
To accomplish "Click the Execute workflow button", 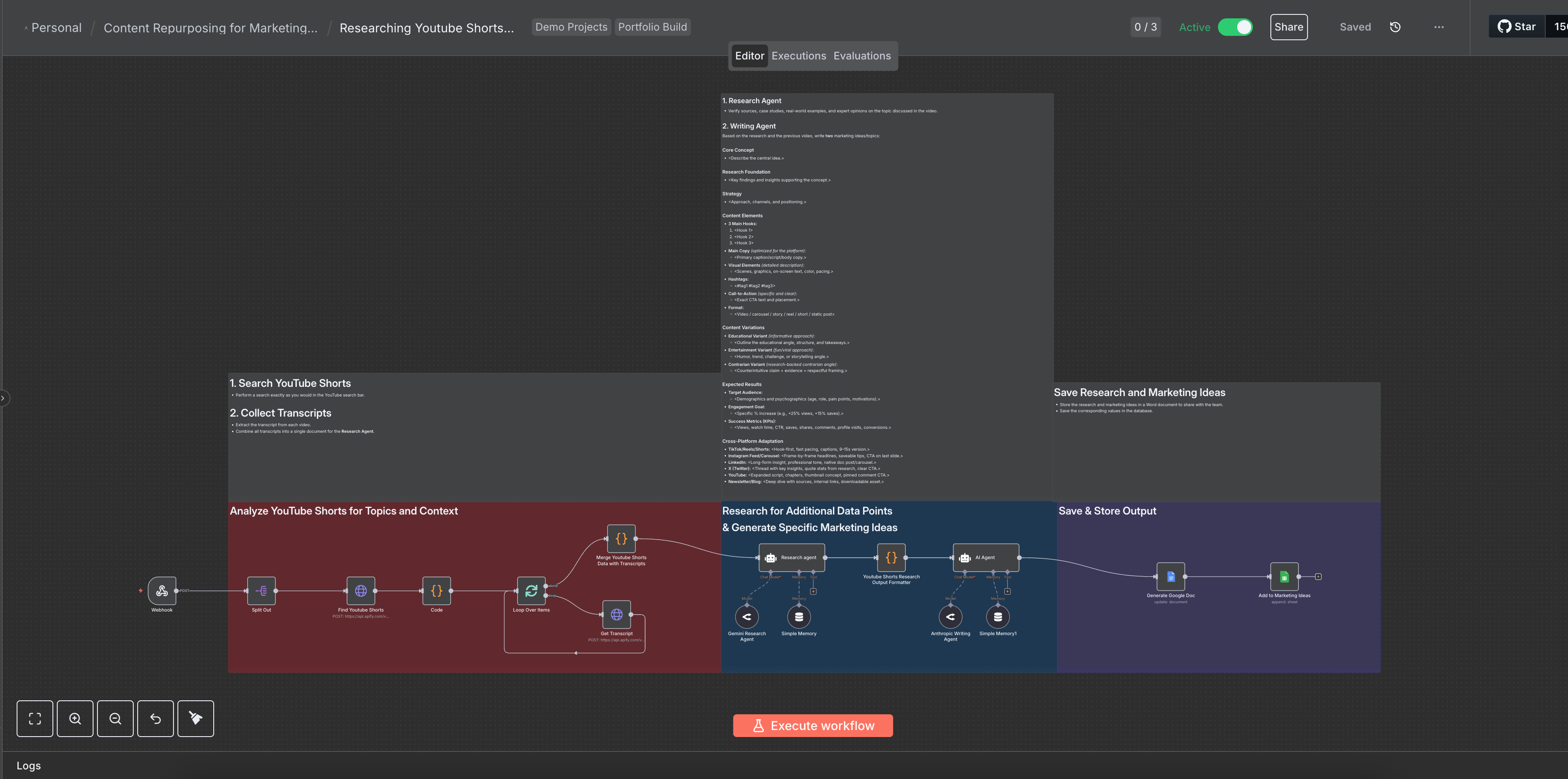I will point(812,725).
